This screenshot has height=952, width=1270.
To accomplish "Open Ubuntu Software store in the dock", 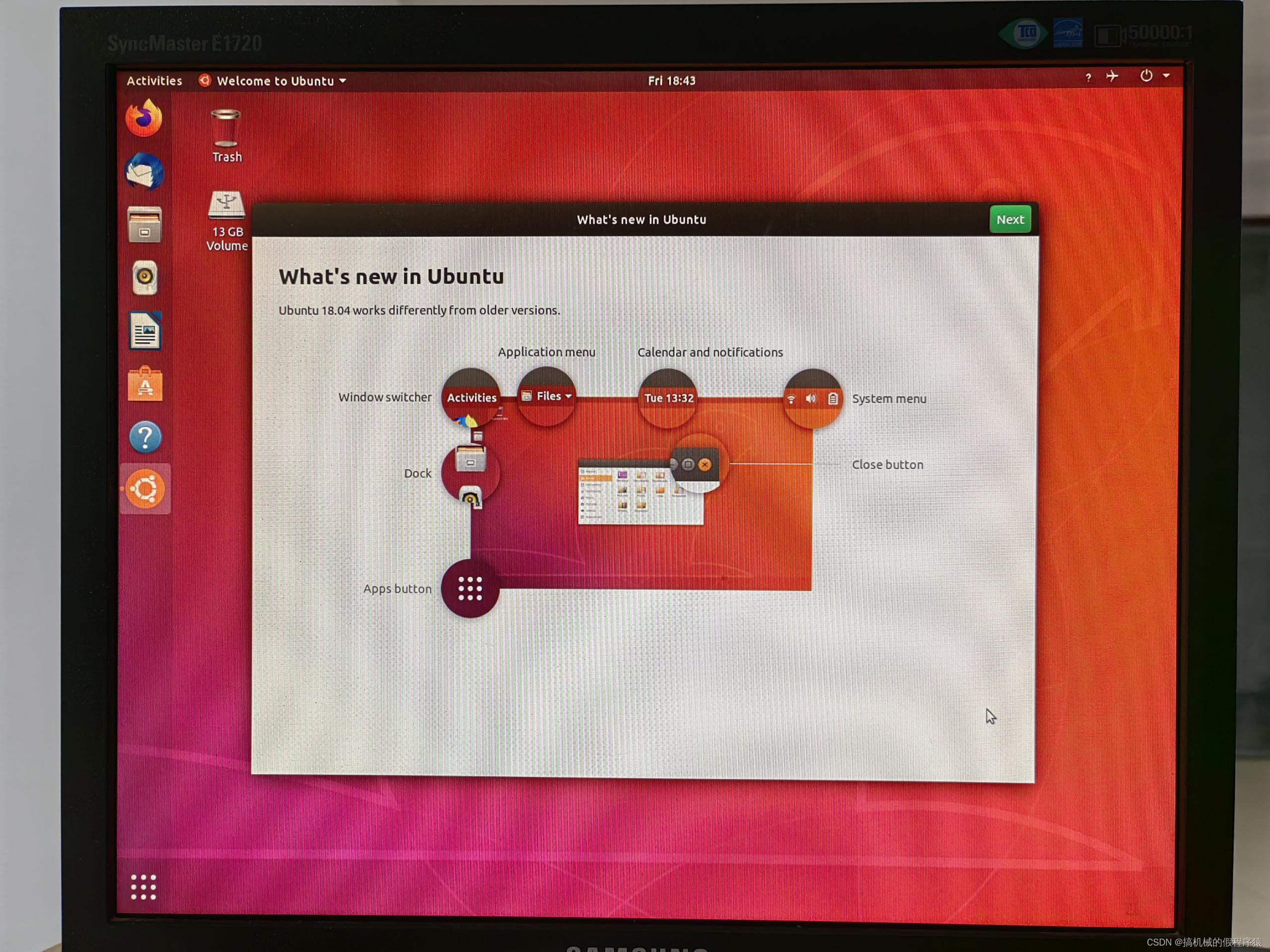I will (x=145, y=384).
